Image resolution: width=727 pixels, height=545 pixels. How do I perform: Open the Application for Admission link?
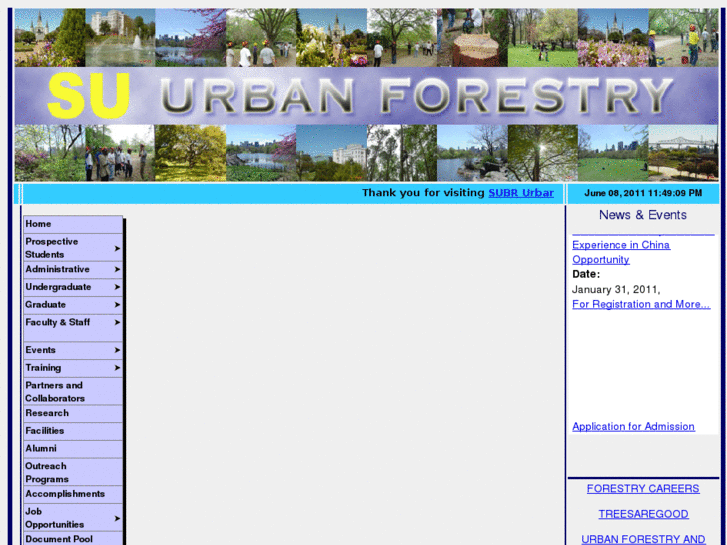(x=633, y=427)
